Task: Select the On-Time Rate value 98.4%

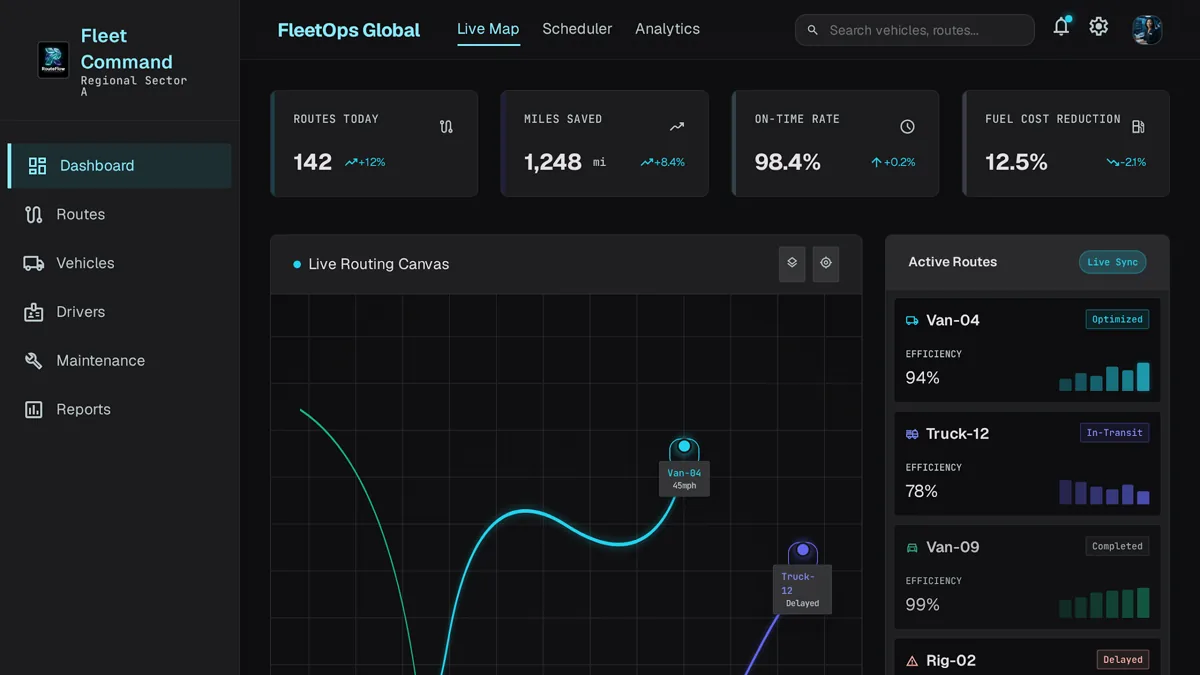Action: coord(788,162)
